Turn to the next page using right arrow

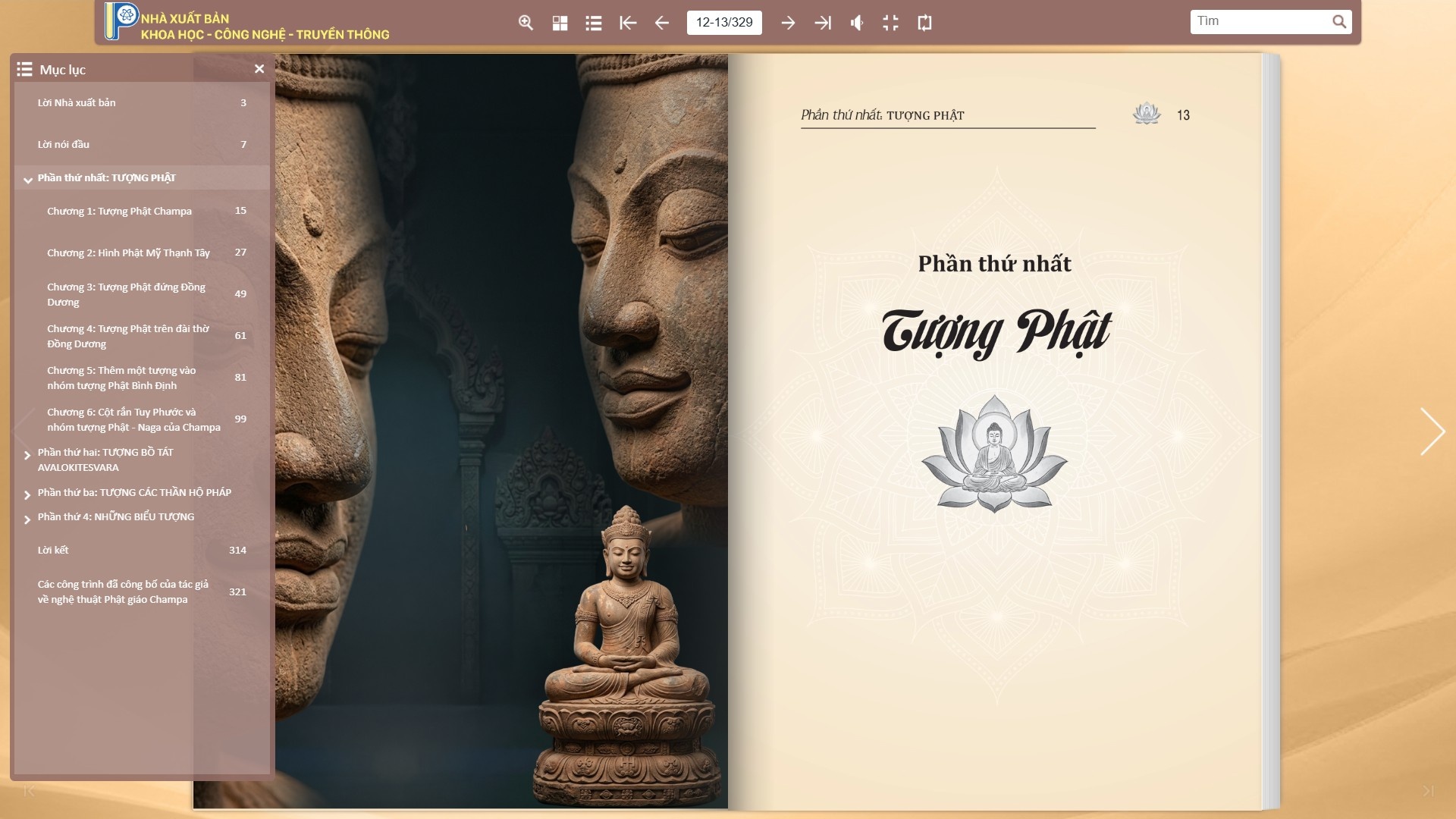(789, 23)
